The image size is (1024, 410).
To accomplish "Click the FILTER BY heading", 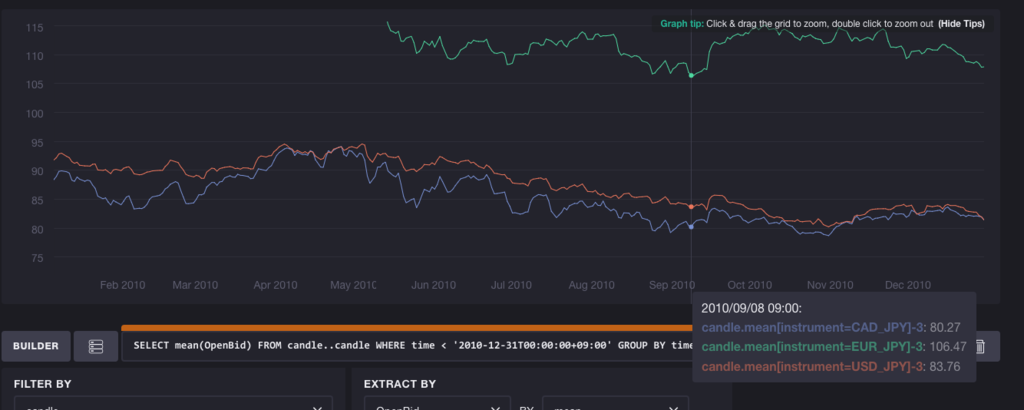I will coord(42,384).
